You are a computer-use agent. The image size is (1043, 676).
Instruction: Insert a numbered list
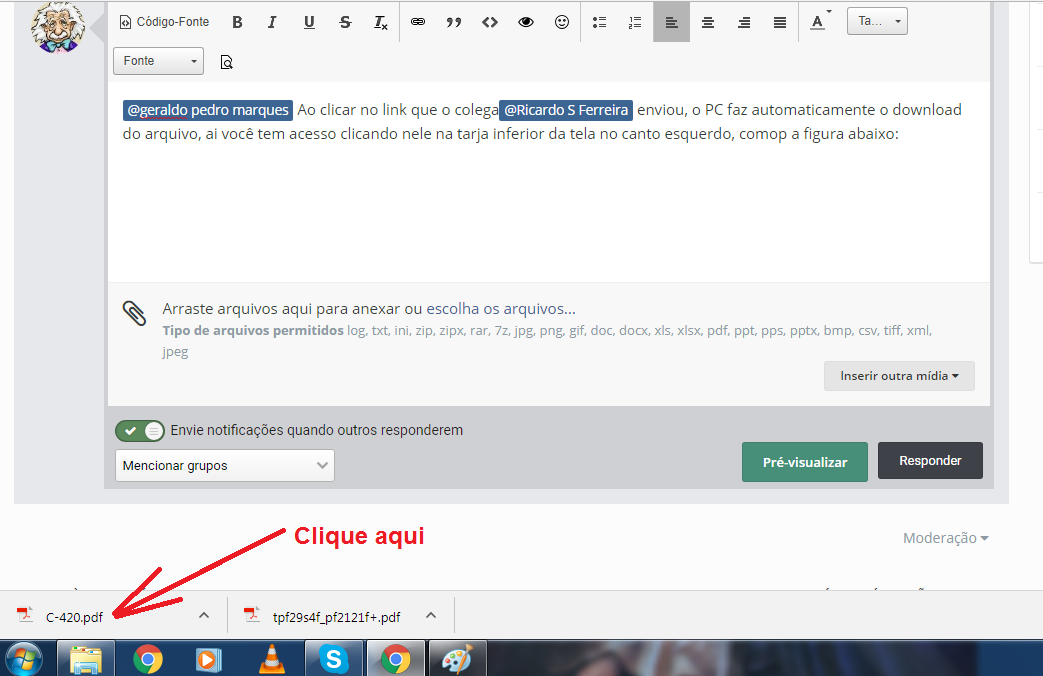click(x=635, y=22)
